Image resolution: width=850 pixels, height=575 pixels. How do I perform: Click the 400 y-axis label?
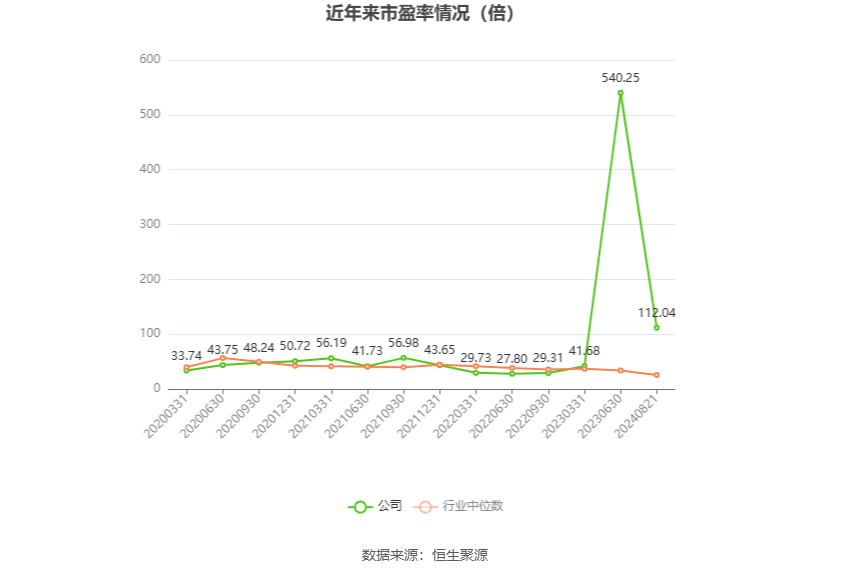[150, 169]
